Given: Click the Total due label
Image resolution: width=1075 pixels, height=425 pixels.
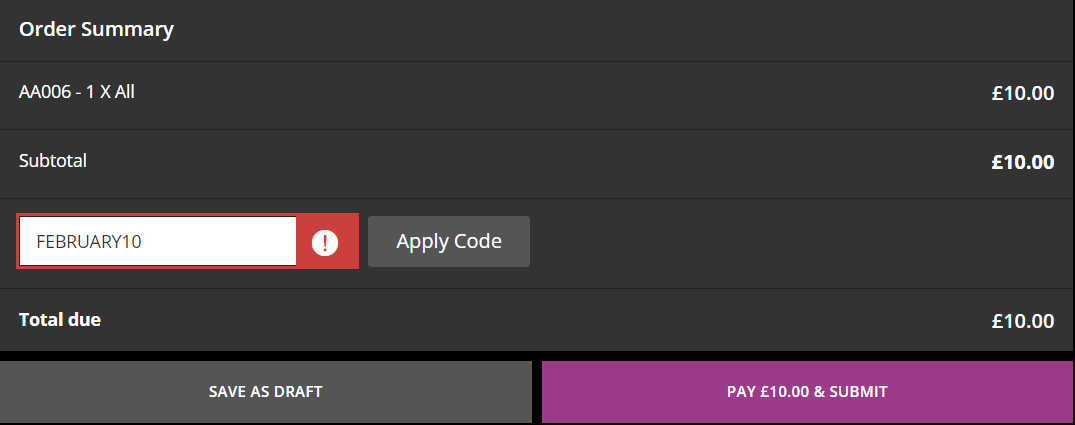Looking at the screenshot, I should 60,320.
